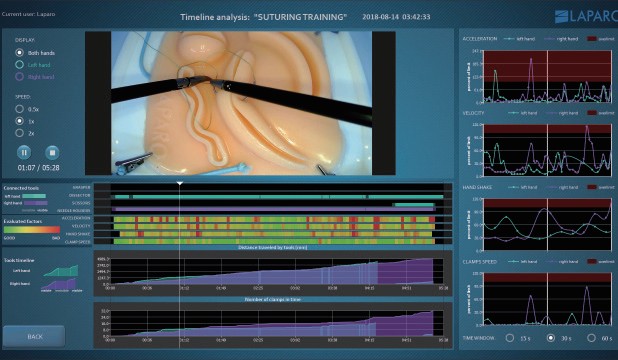The width and height of the screenshot is (618, 360).
Task: Set playback speed to 2x
Action: pos(19,133)
